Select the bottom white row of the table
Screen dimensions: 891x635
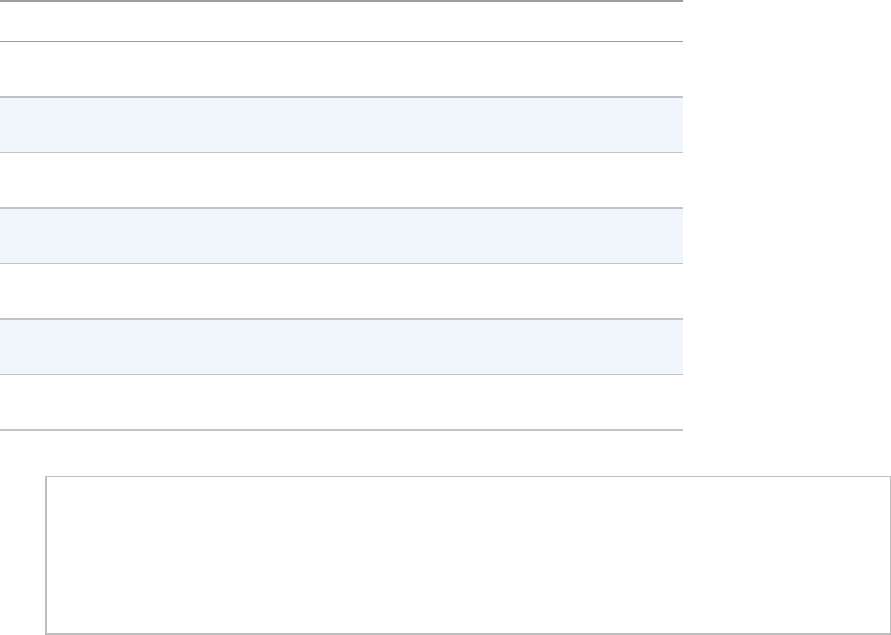(x=341, y=403)
